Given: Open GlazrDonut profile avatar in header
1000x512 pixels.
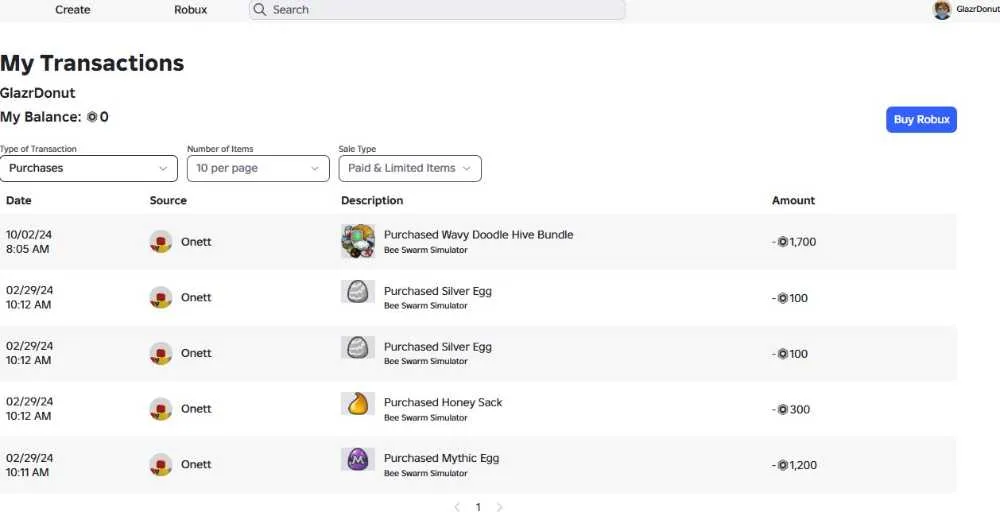Looking at the screenshot, I should pos(942,10).
